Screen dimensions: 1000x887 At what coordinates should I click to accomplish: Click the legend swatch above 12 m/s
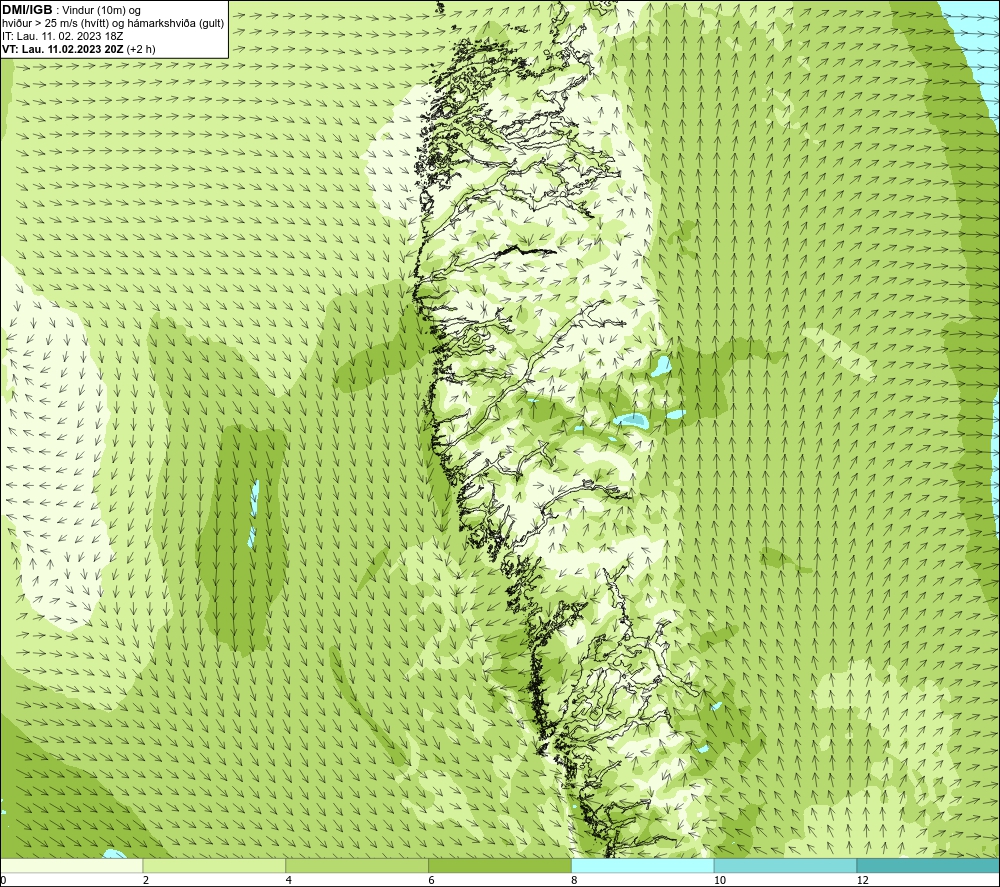[x=929, y=866]
